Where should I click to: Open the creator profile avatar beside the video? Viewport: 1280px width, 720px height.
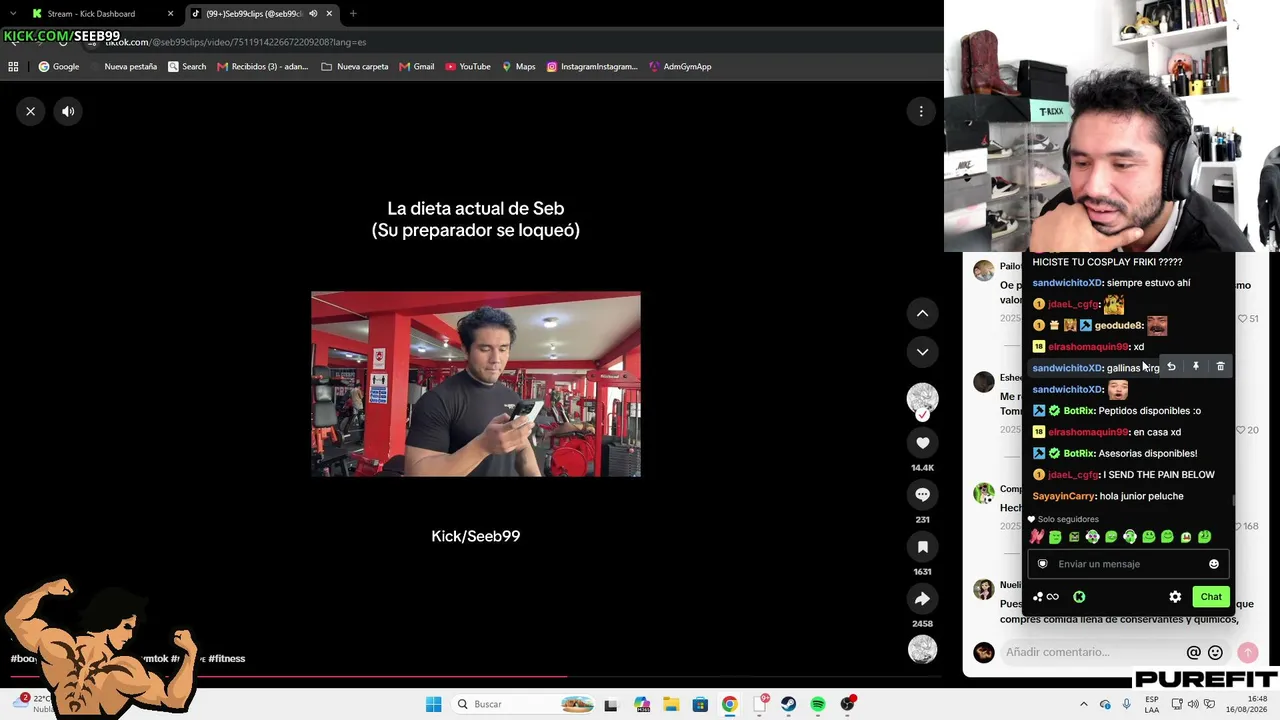[922, 399]
